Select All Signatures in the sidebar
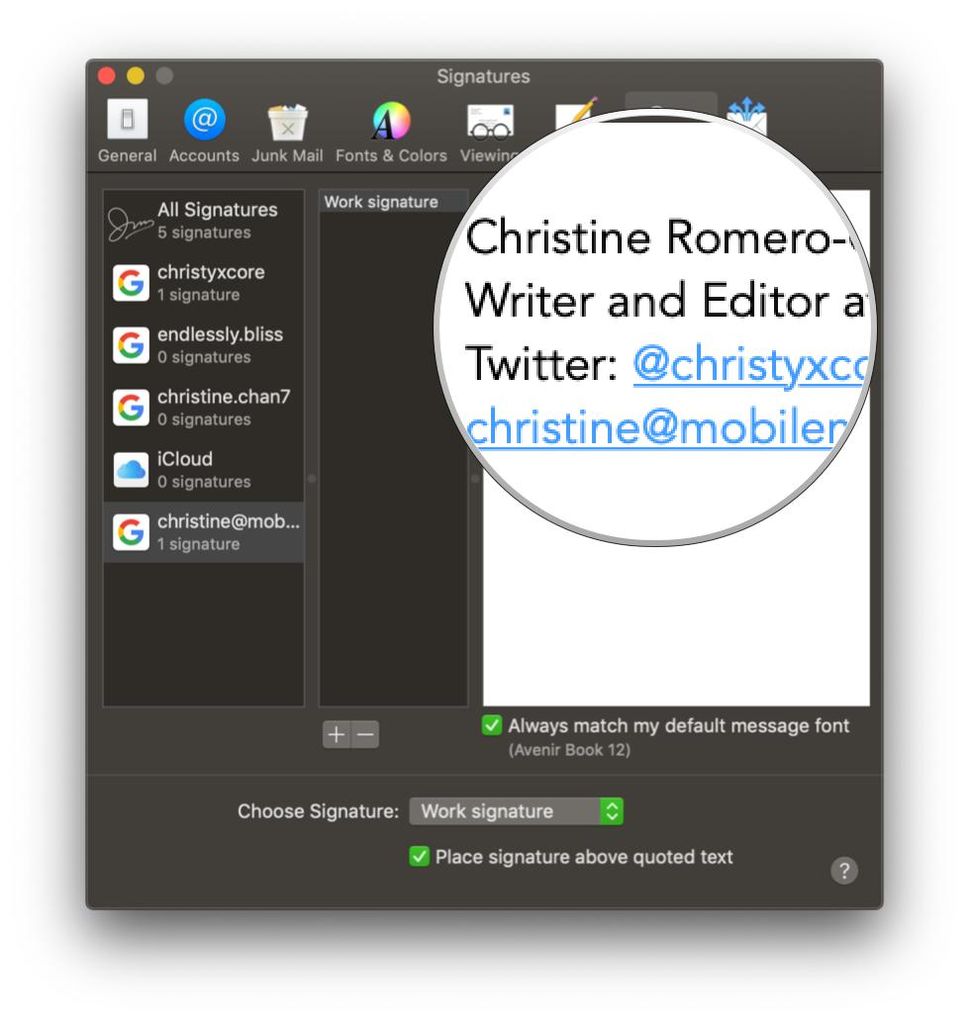The height and width of the screenshot is (1021, 970). 218,210
